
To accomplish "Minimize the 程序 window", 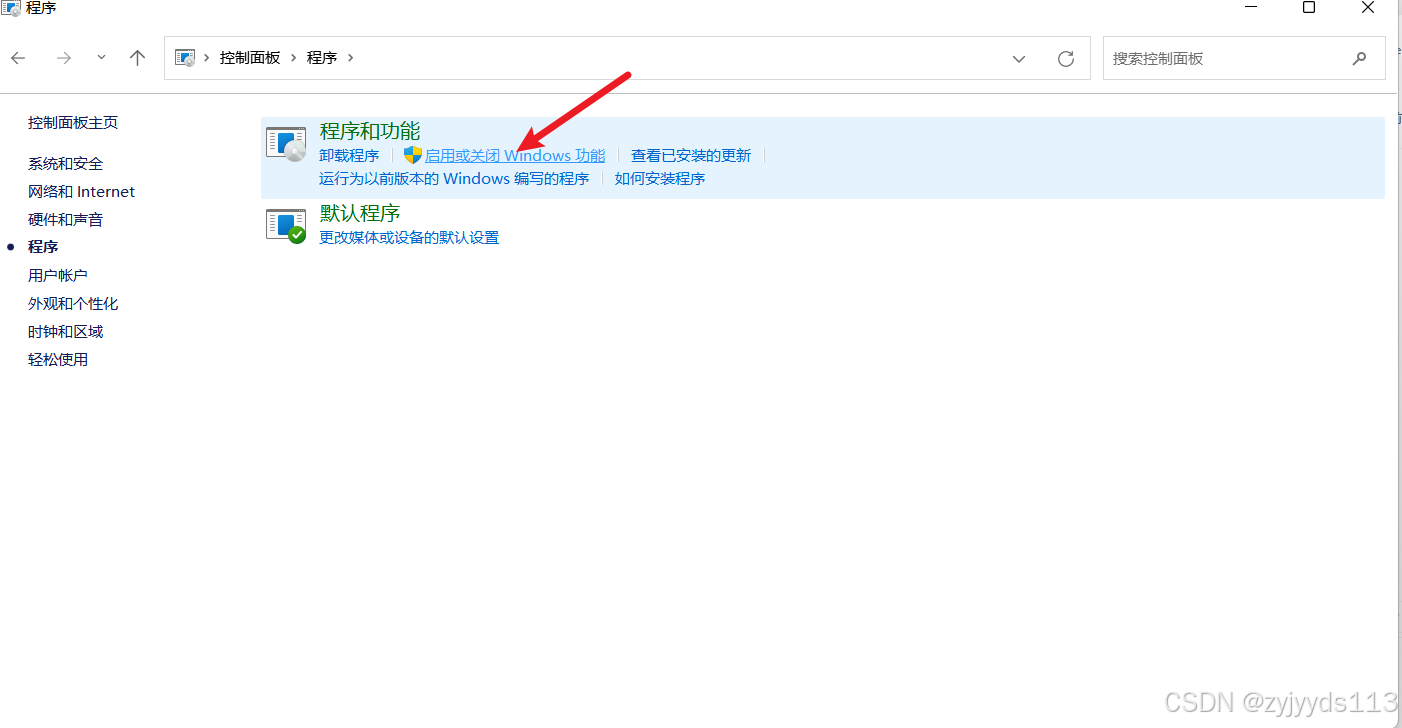I will [1251, 7].
